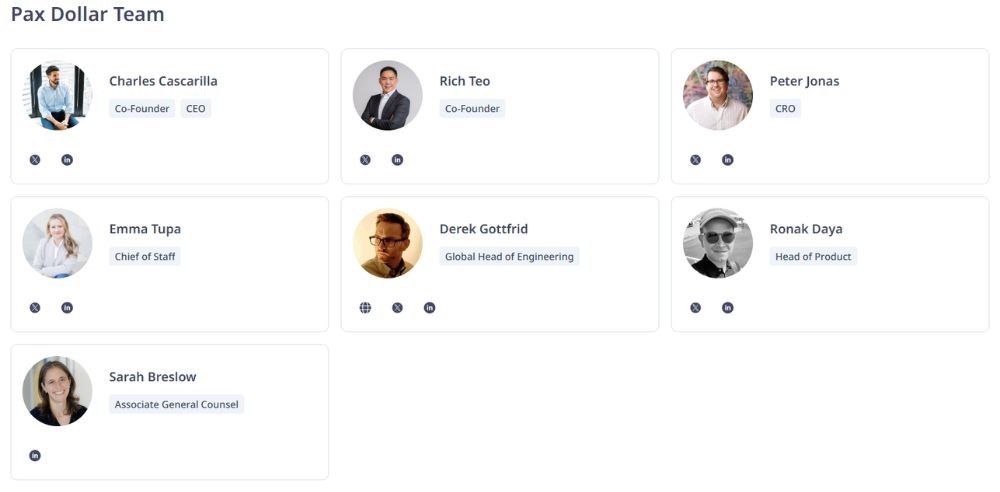Open Emma Tupa's LinkedIn icon
Screen dimensions: 1000x492
tap(67, 308)
